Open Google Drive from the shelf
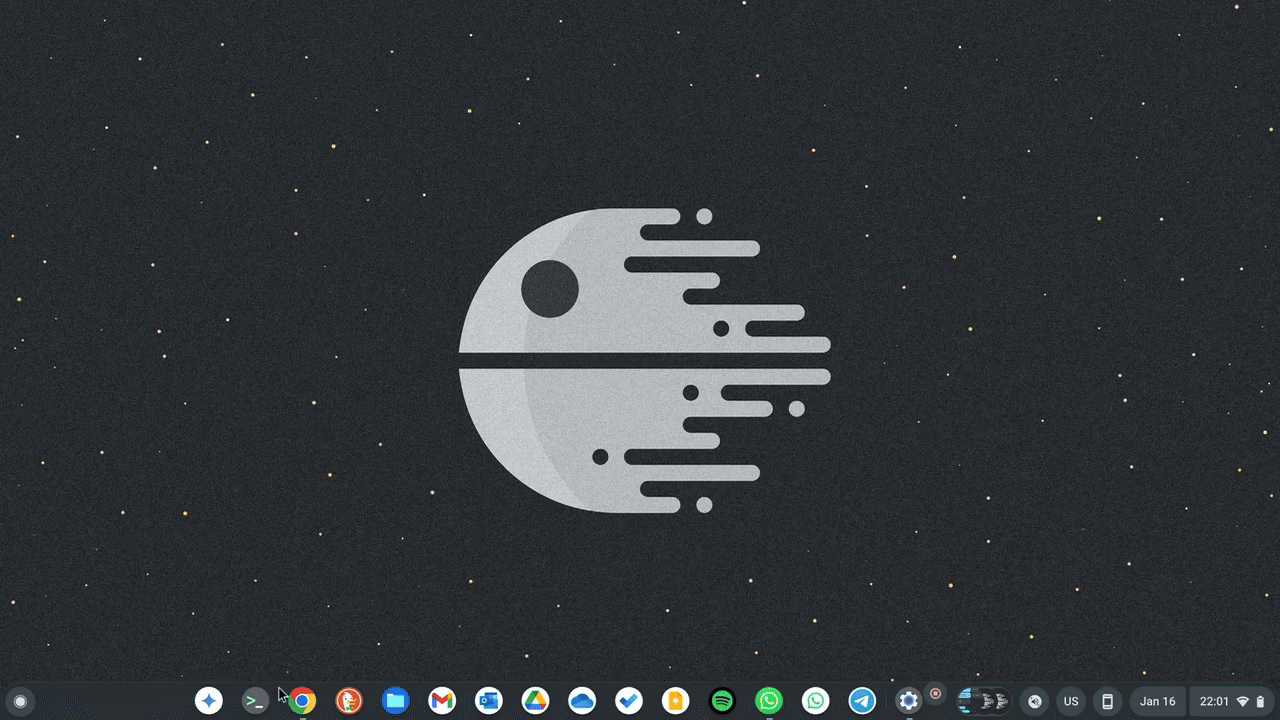The height and width of the screenshot is (720, 1280). click(x=535, y=701)
